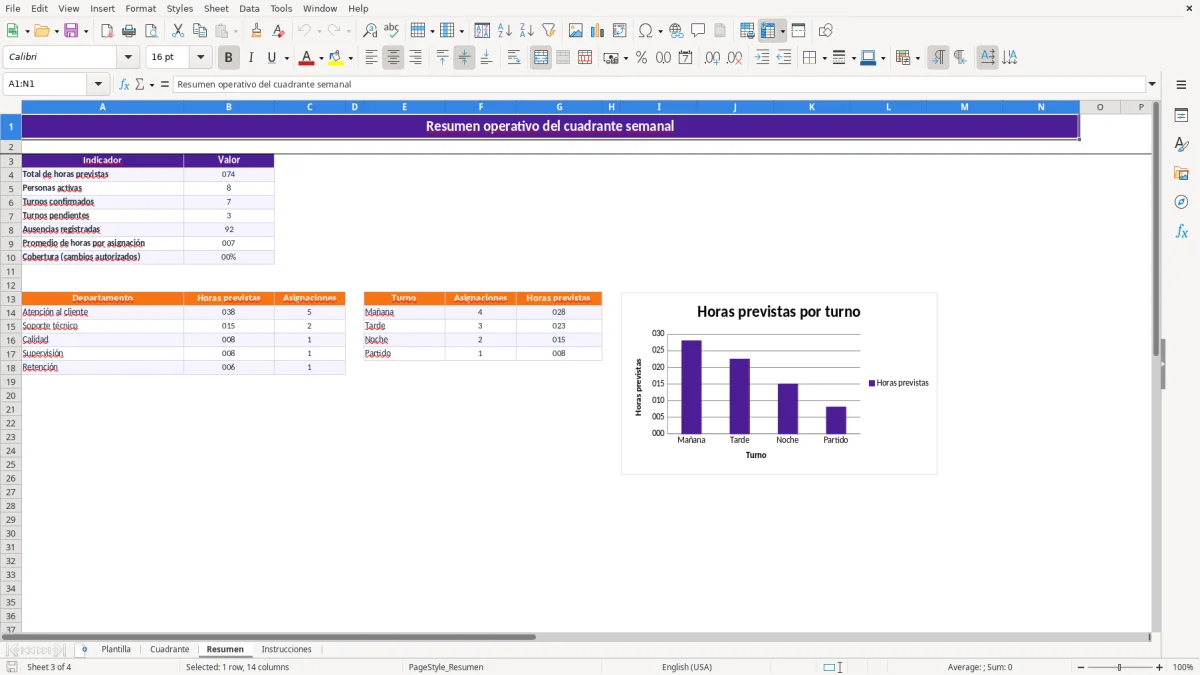
Task: Open the Sheet menu
Action: [x=216, y=8]
